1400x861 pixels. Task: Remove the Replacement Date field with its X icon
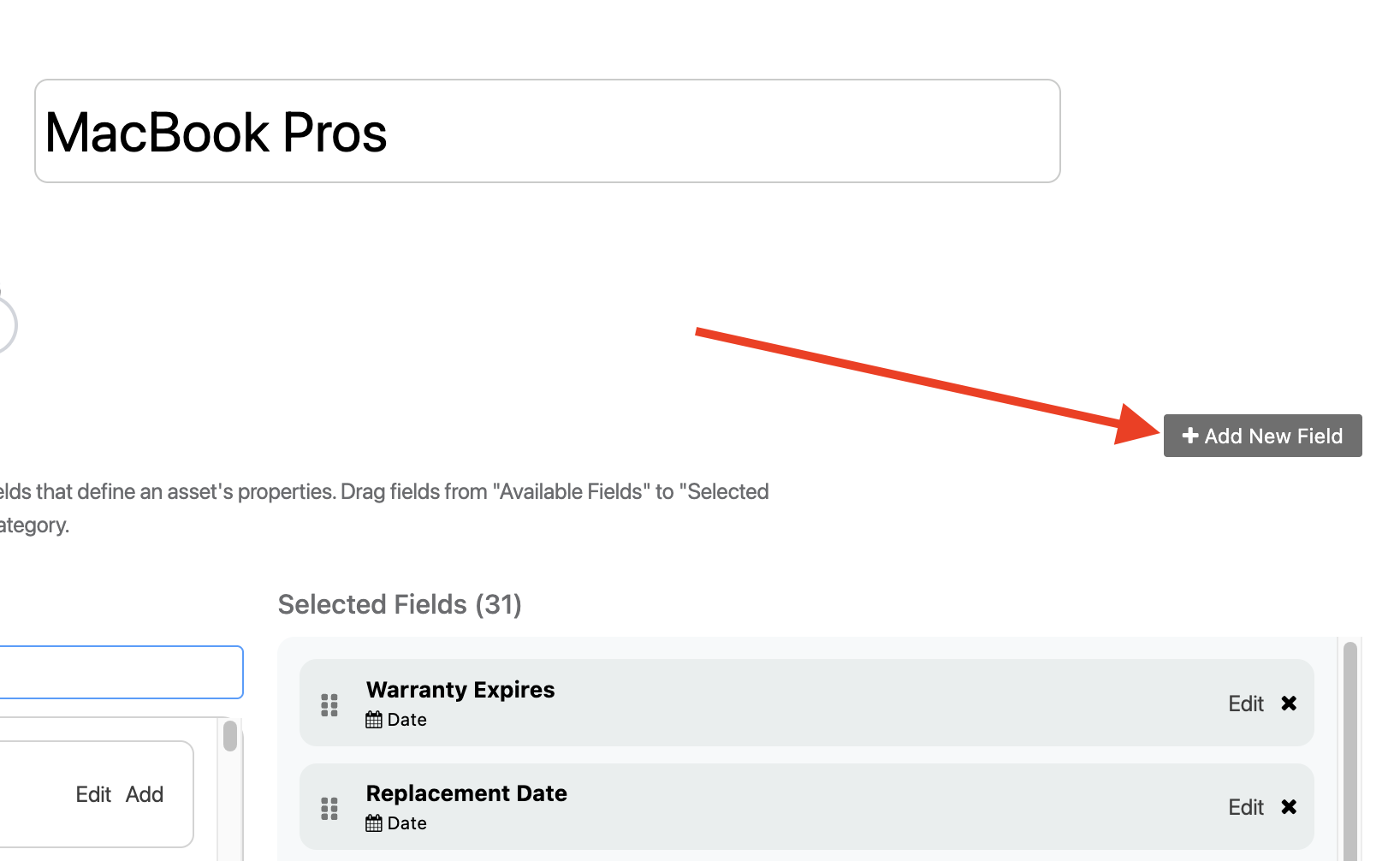coord(1289,806)
